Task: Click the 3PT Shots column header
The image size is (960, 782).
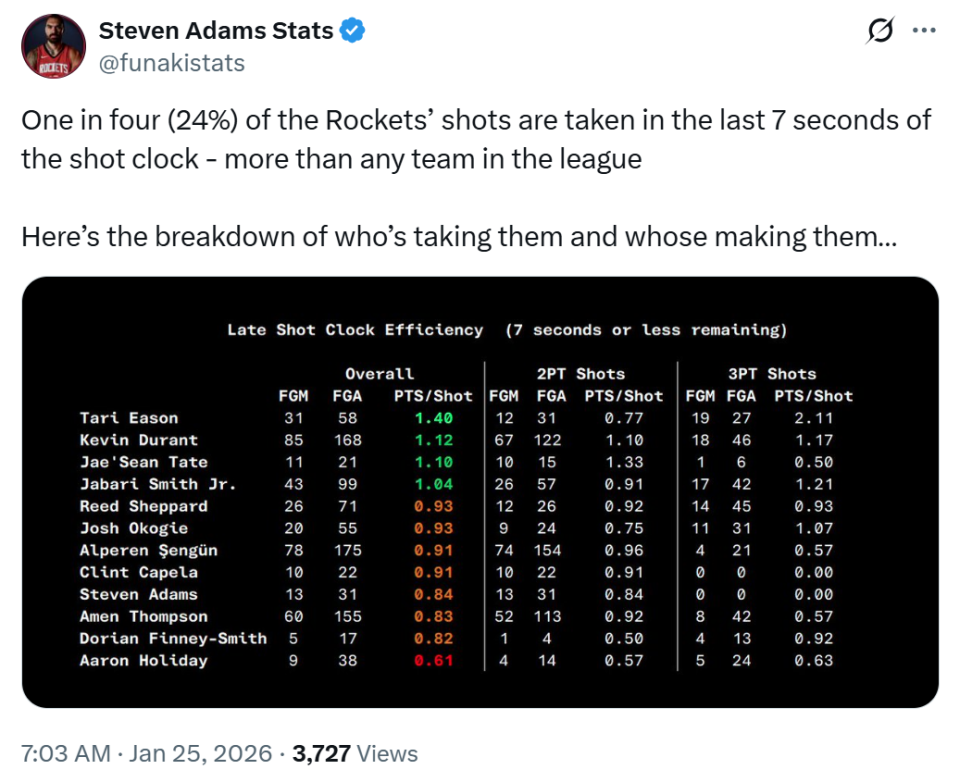Action: click(x=771, y=374)
